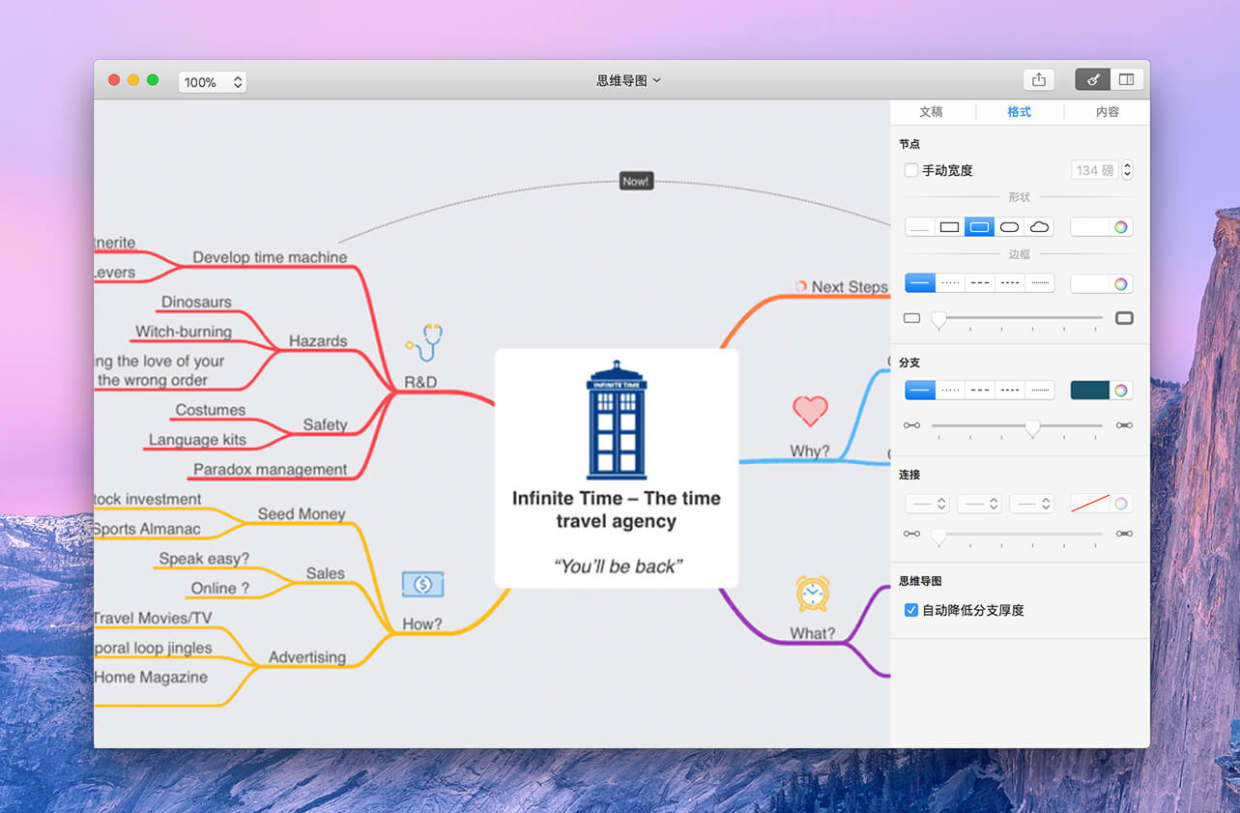Choose the dense dotted border style, last option
1240x813 pixels.
pos(1040,283)
